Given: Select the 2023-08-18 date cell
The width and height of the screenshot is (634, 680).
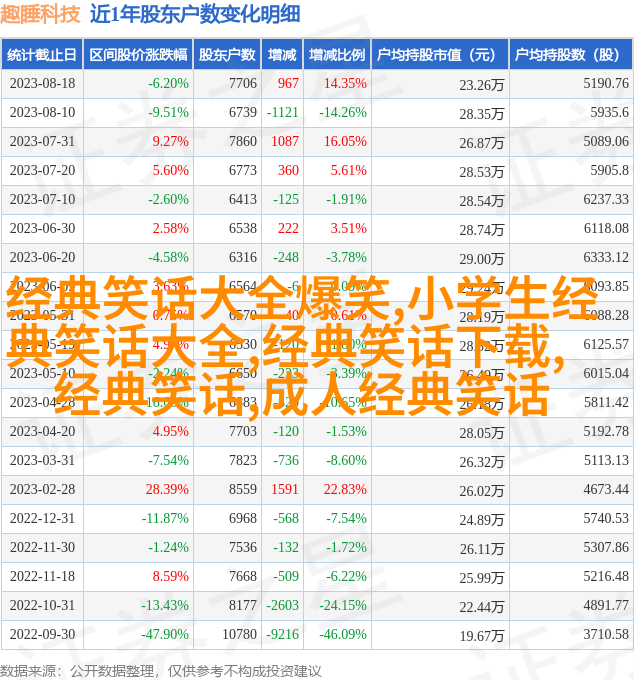Looking at the screenshot, I should tap(42, 84).
